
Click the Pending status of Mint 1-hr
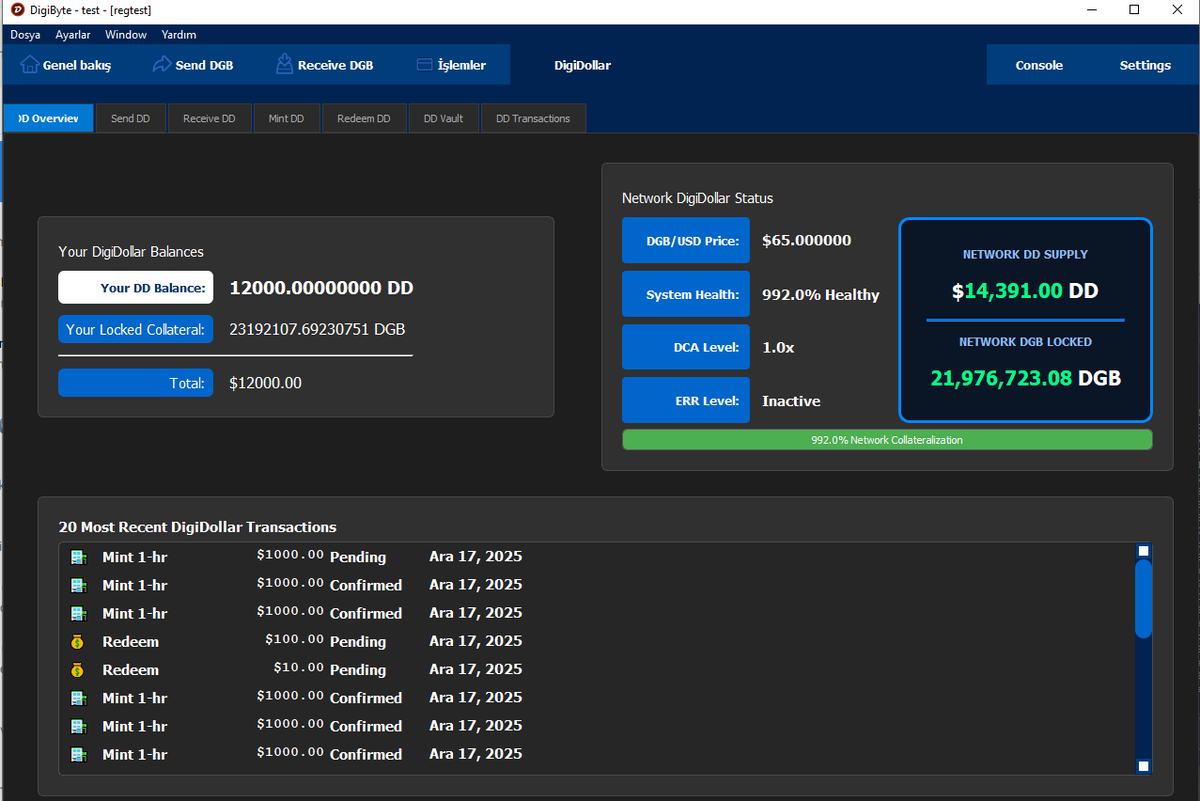[358, 557]
